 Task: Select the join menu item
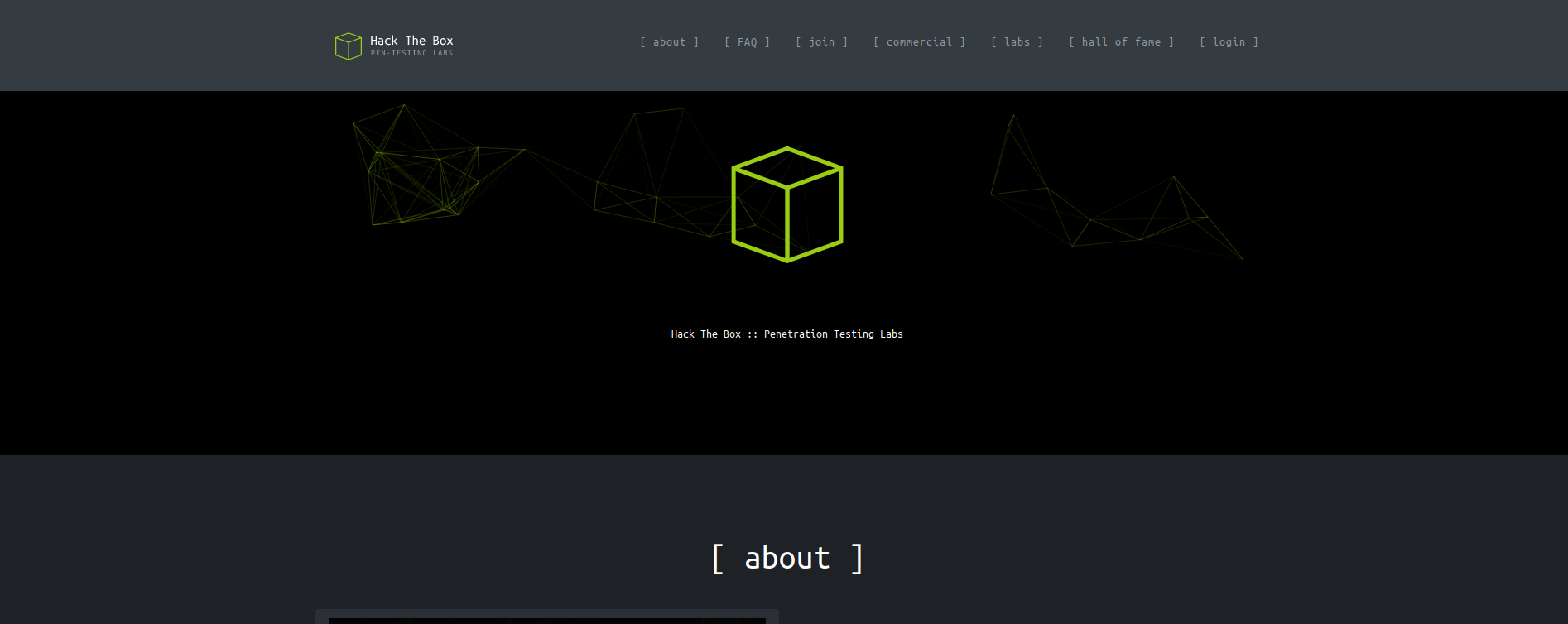[x=821, y=42]
